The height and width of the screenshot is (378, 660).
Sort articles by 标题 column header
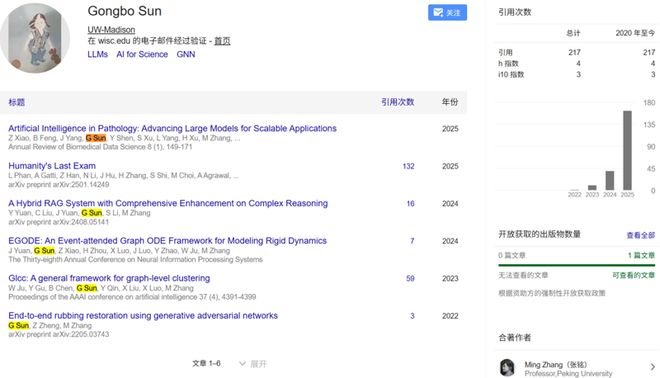[x=17, y=102]
